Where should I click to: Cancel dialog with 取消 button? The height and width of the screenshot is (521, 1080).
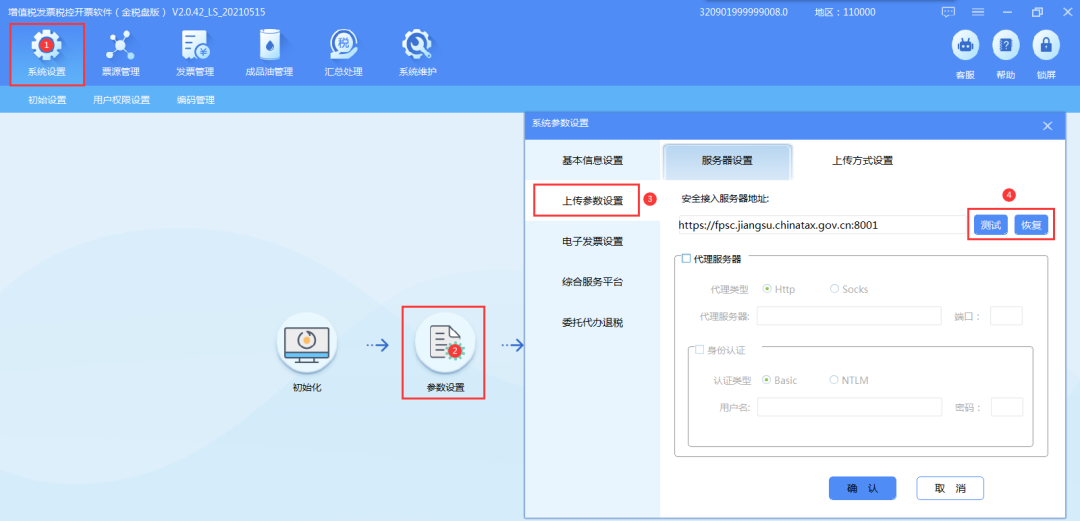[x=950, y=488]
